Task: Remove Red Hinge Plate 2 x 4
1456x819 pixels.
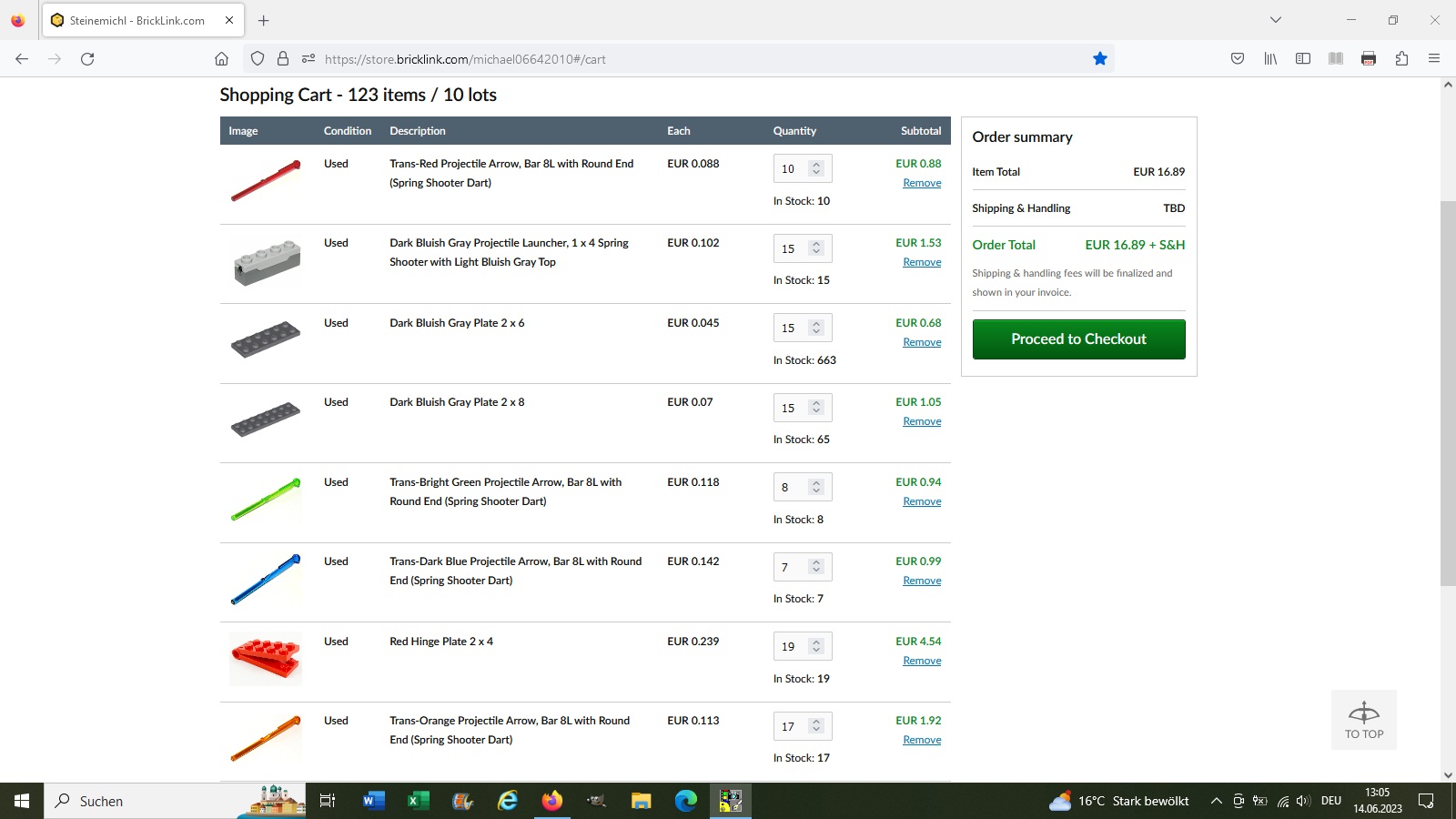Action: click(922, 661)
